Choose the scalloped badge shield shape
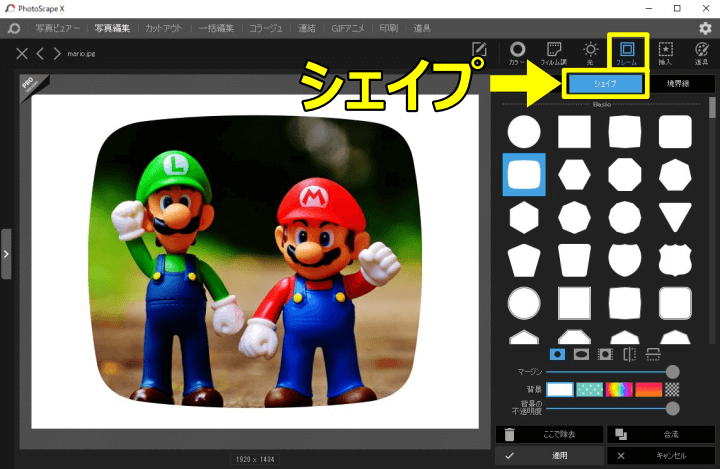This screenshot has height=469, width=720. point(675,260)
